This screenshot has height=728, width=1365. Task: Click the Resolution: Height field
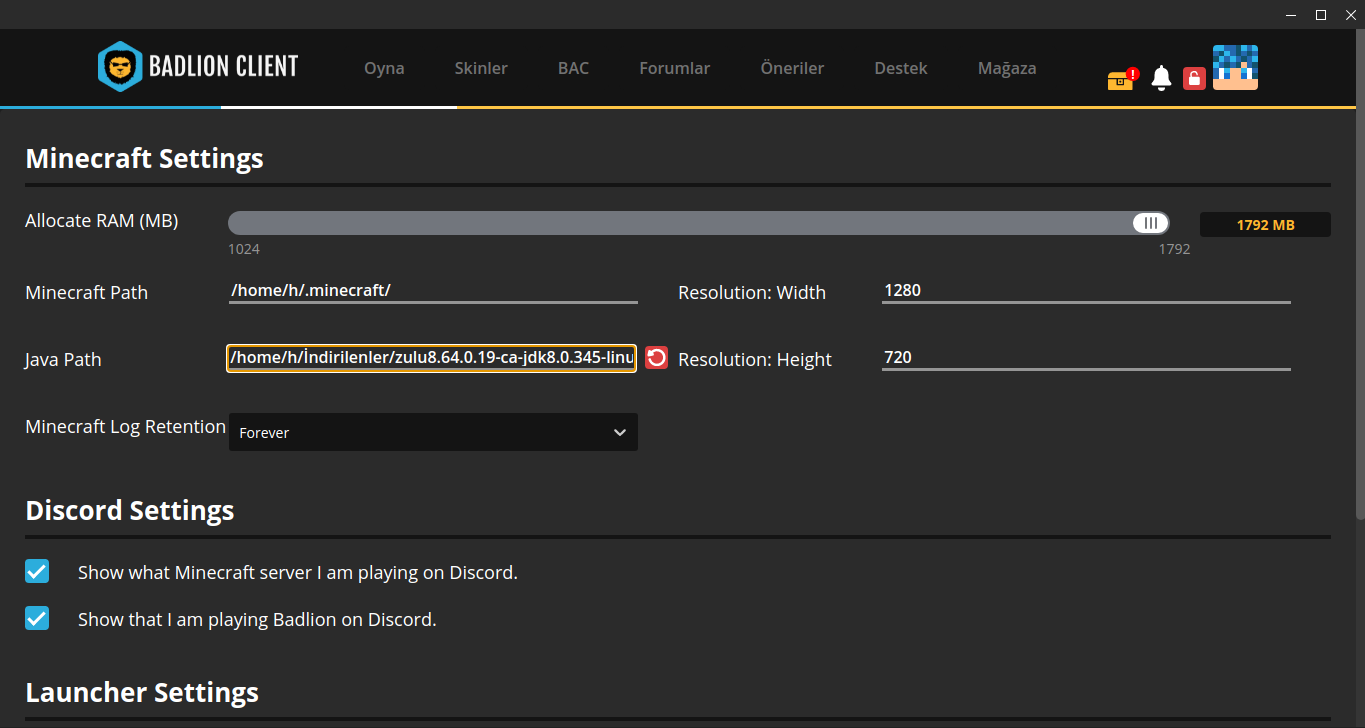point(1086,358)
